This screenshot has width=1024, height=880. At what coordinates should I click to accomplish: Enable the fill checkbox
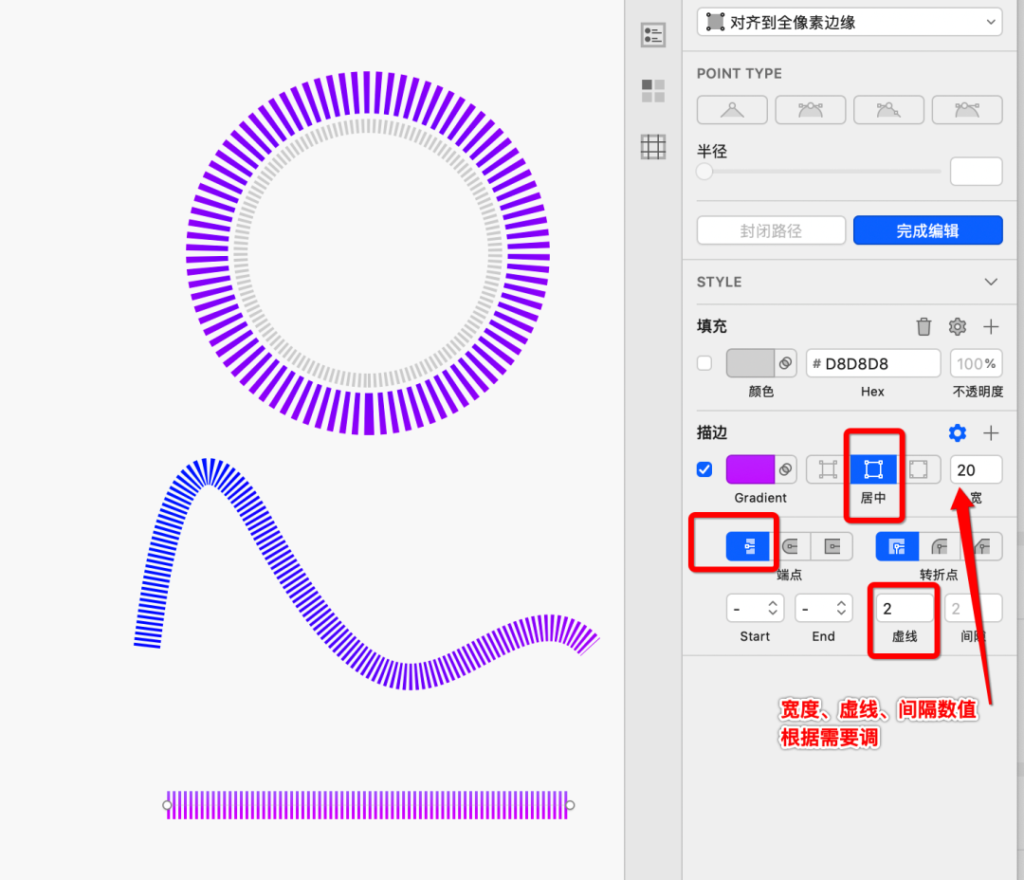[704, 363]
